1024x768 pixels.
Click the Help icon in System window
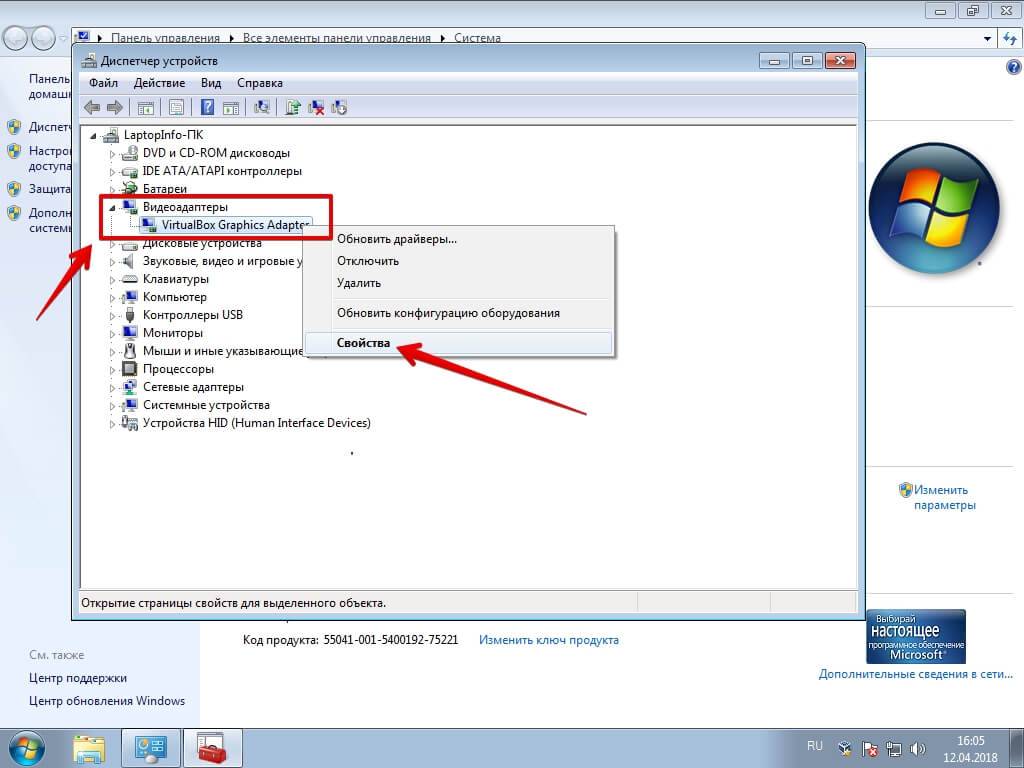[1014, 67]
